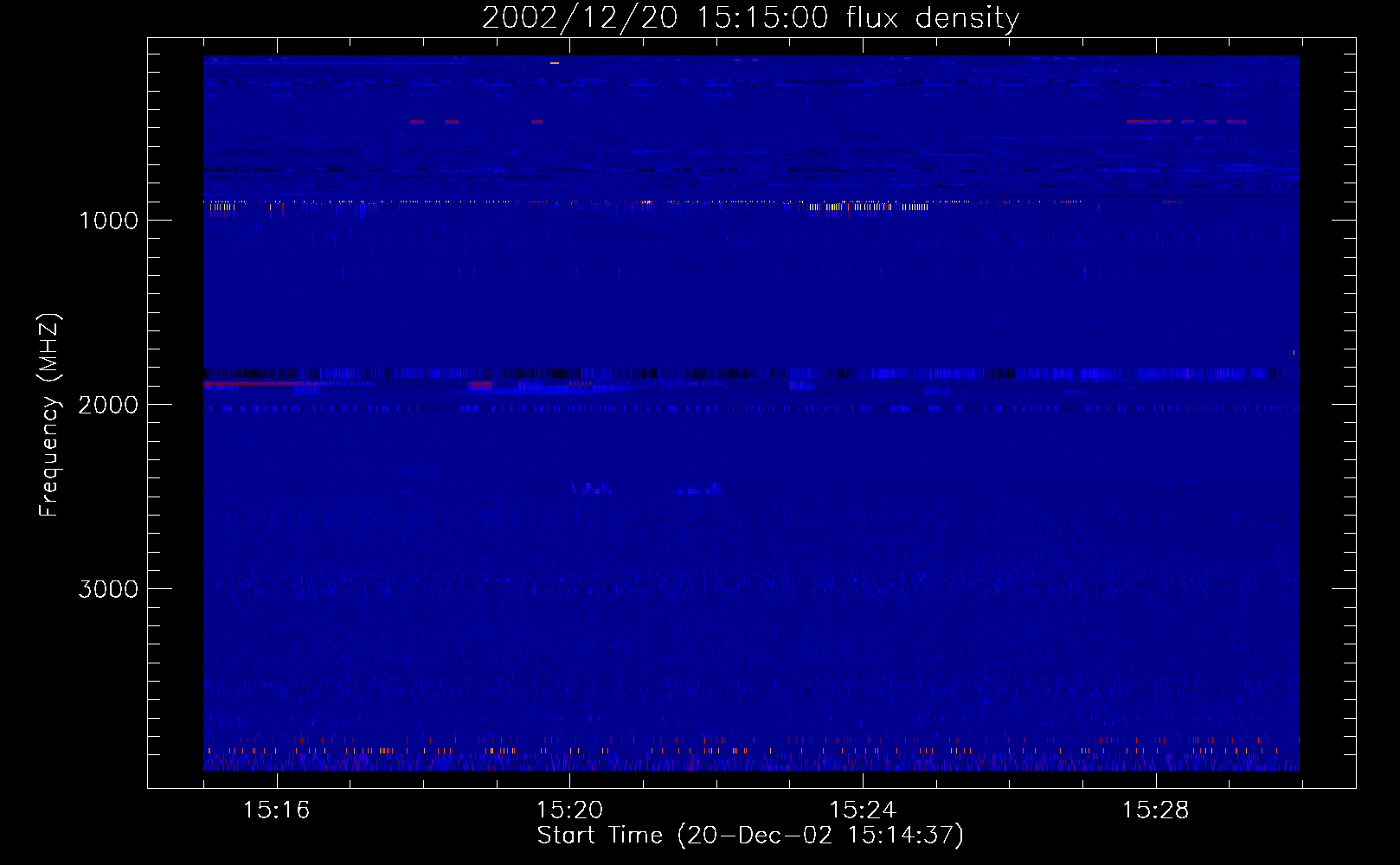Image resolution: width=1400 pixels, height=865 pixels.
Task: Click the 'Frequency (MHZ)' axis label
Action: [49, 415]
